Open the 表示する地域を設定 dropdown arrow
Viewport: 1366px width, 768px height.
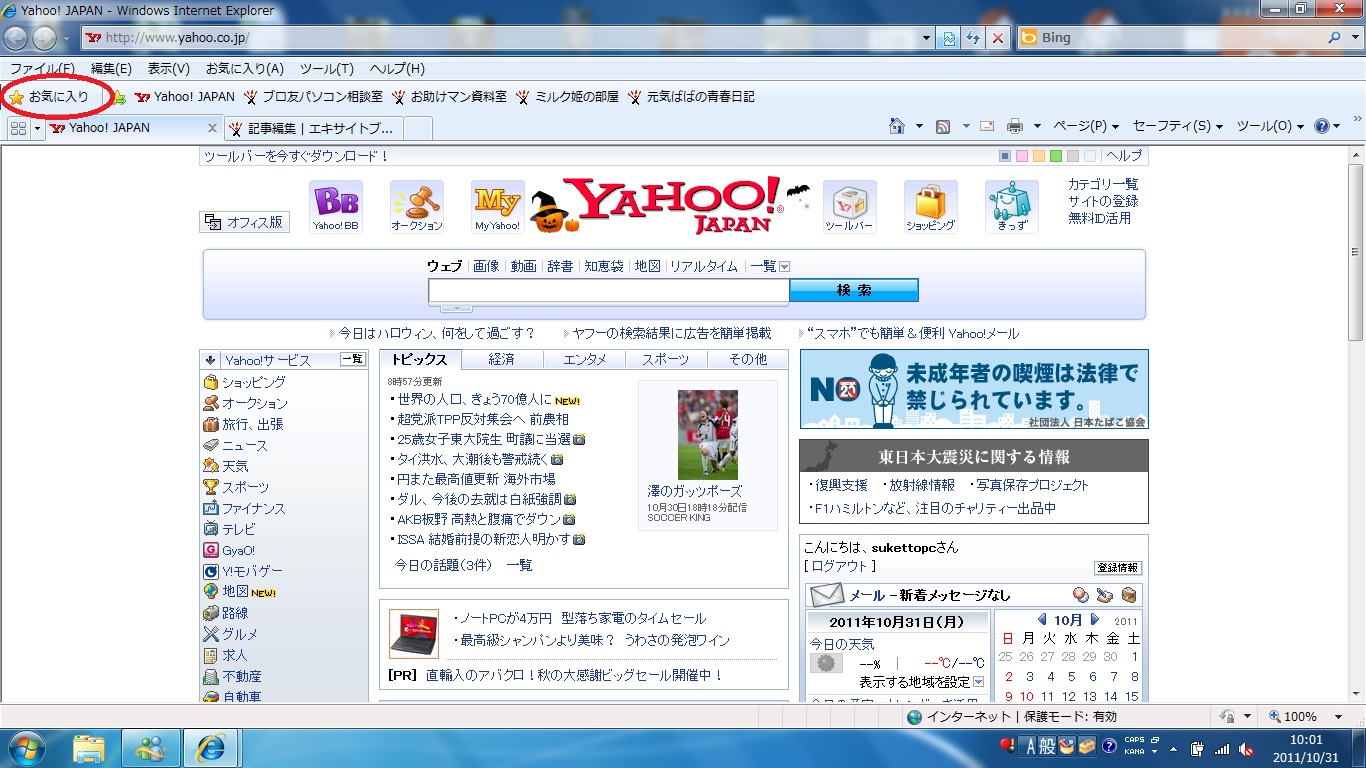(x=978, y=682)
